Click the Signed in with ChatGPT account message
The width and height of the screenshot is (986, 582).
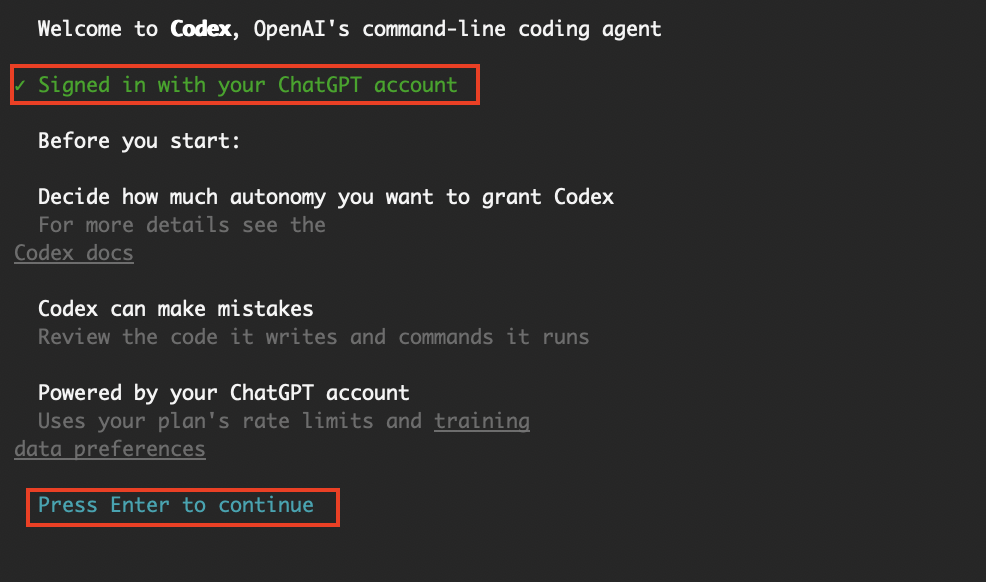click(x=247, y=85)
